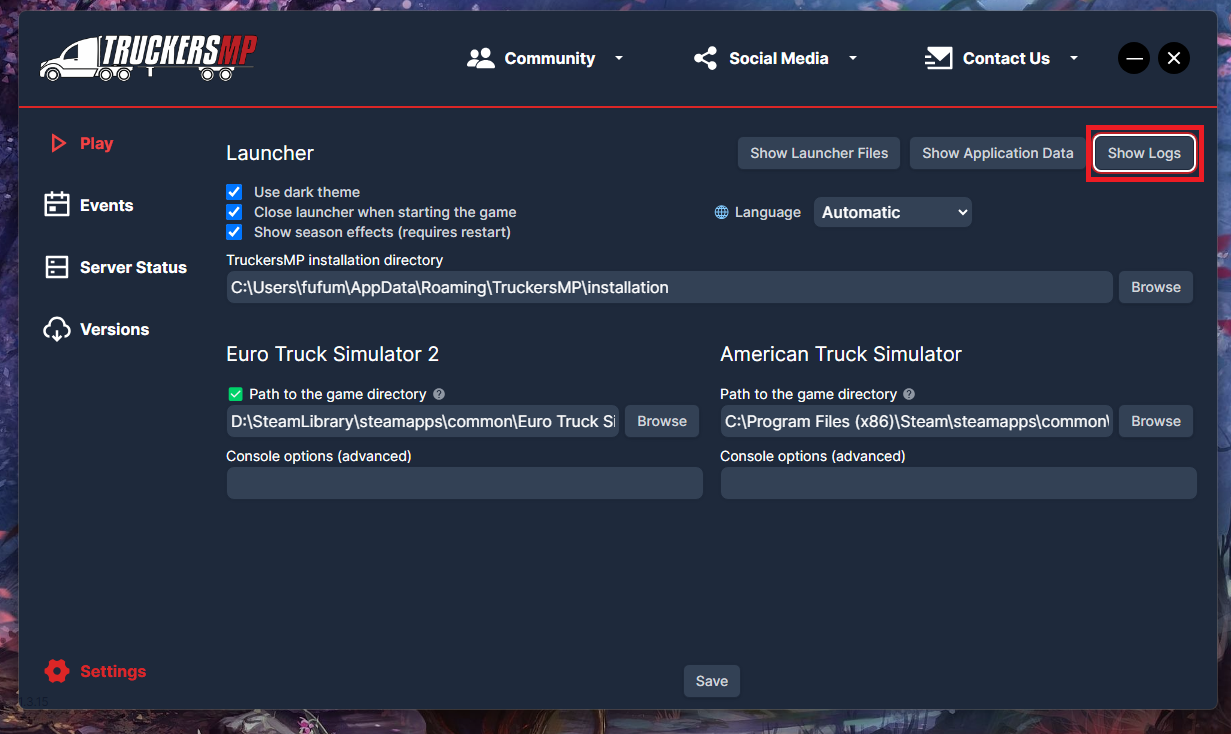Open the Language dropdown set to Automatic
Viewport: 1231px width, 734px height.
tap(893, 212)
